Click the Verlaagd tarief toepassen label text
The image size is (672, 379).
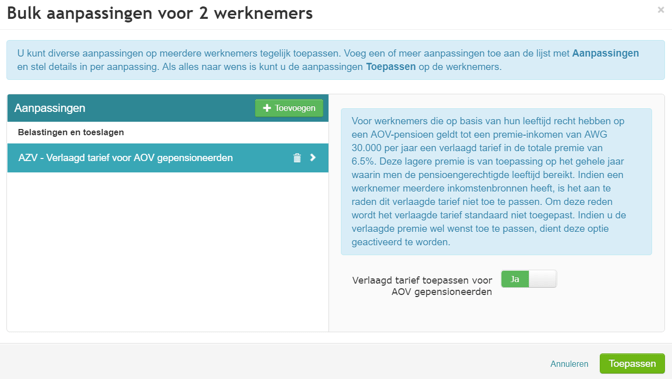(x=422, y=286)
